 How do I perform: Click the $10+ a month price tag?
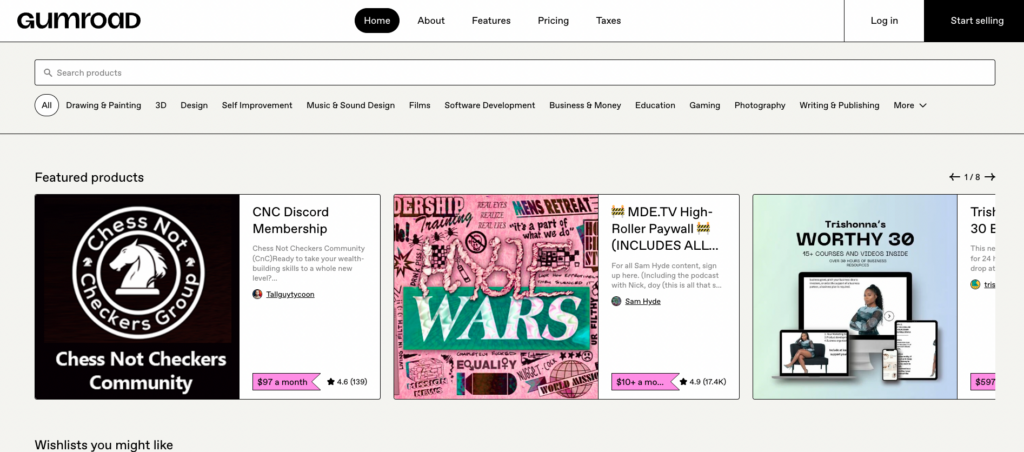point(645,381)
